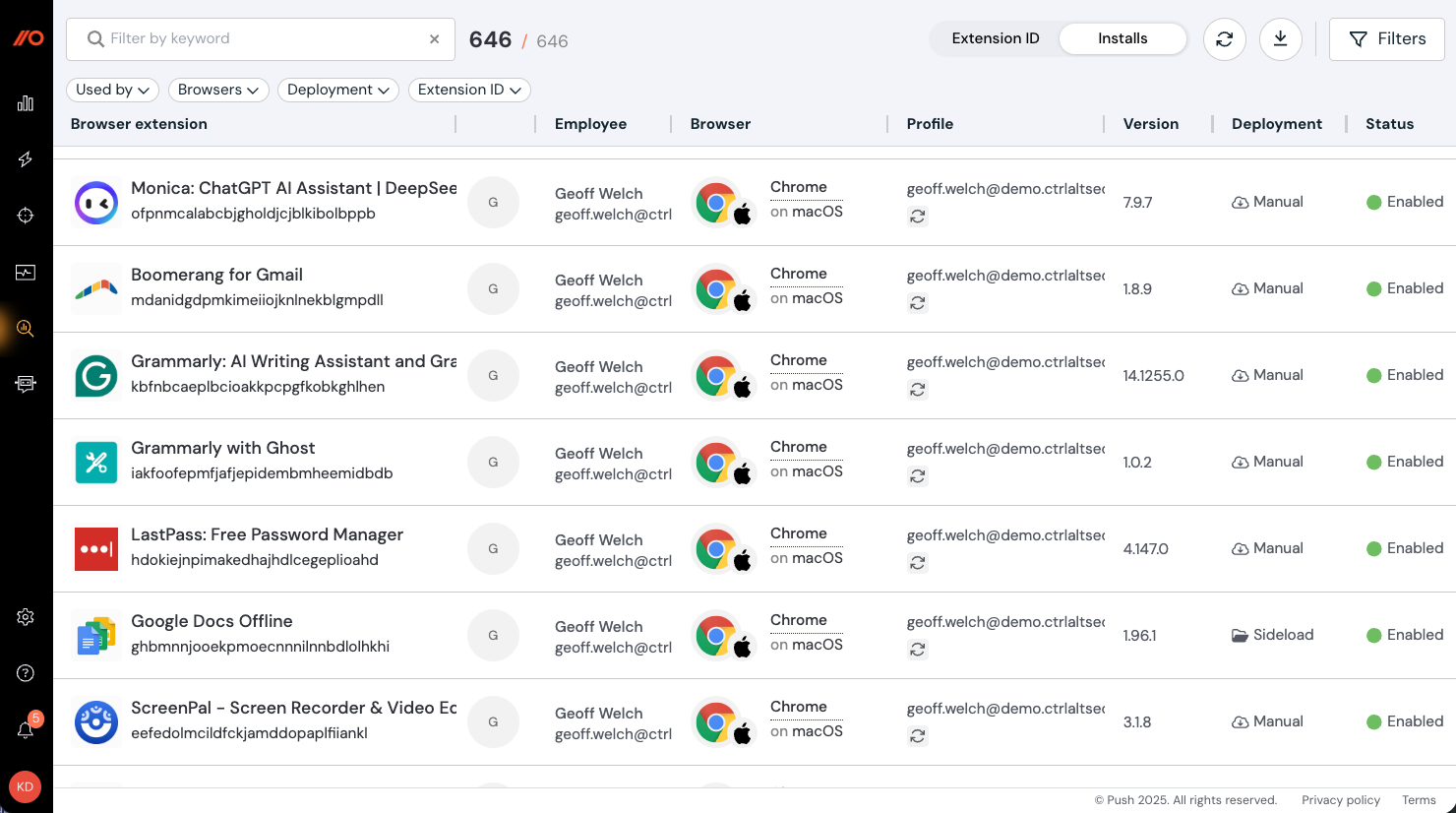Click the red LastPass extension icon

point(96,549)
